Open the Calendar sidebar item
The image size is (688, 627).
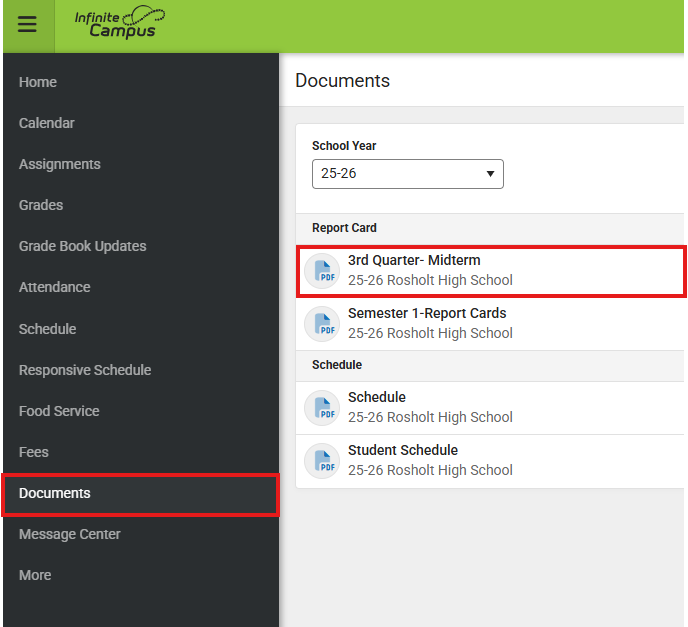click(47, 123)
